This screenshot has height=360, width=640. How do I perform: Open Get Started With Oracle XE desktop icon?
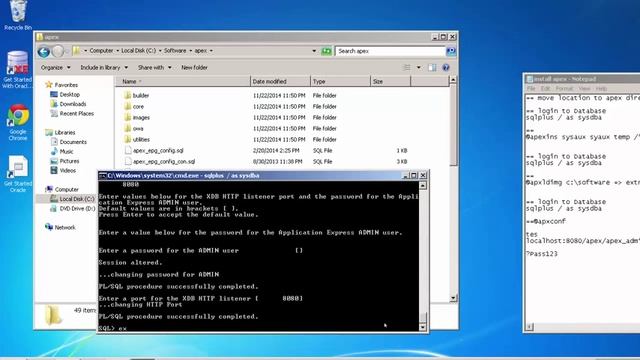(17, 69)
